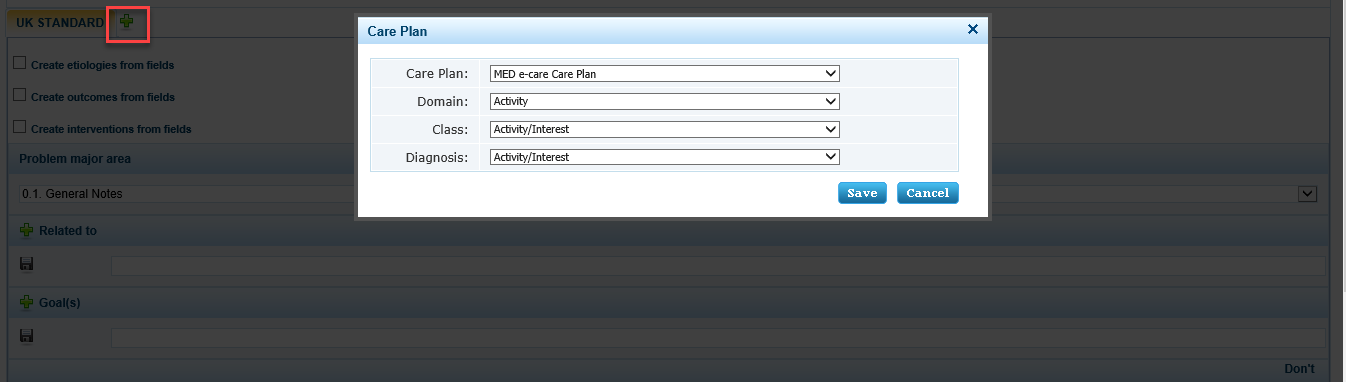
Task: Tick the Create outcomes from fields checkbox
Action: tap(19, 95)
